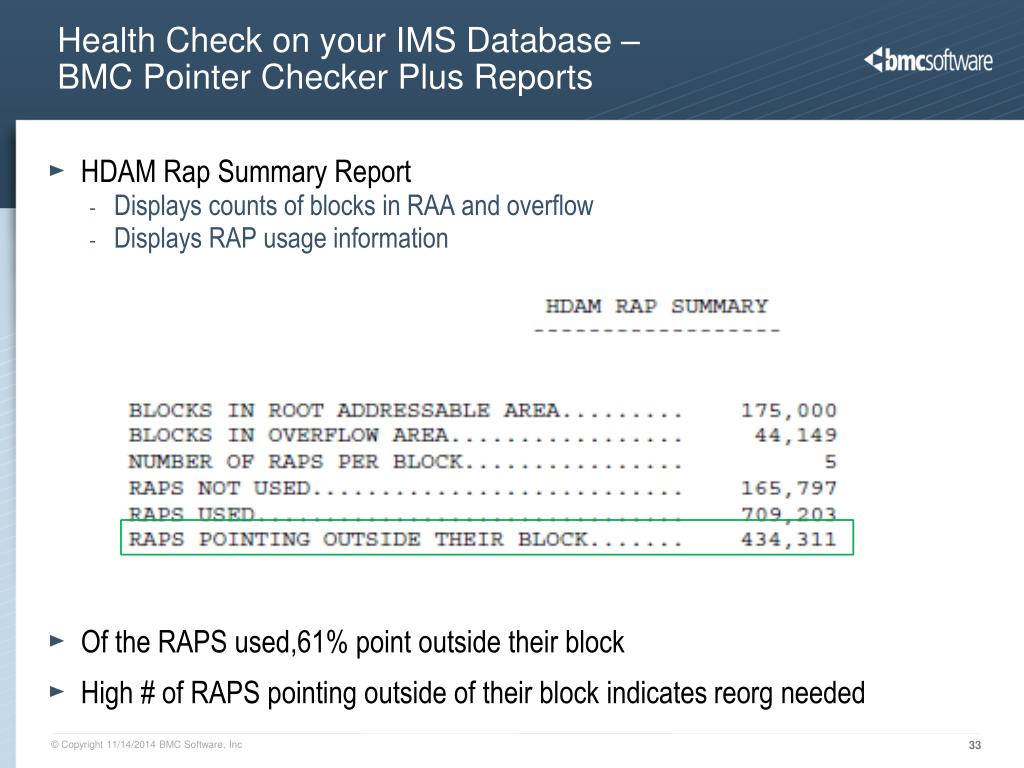This screenshot has height=768, width=1024.
Task: Select the value 44,149
Action: click(x=795, y=436)
